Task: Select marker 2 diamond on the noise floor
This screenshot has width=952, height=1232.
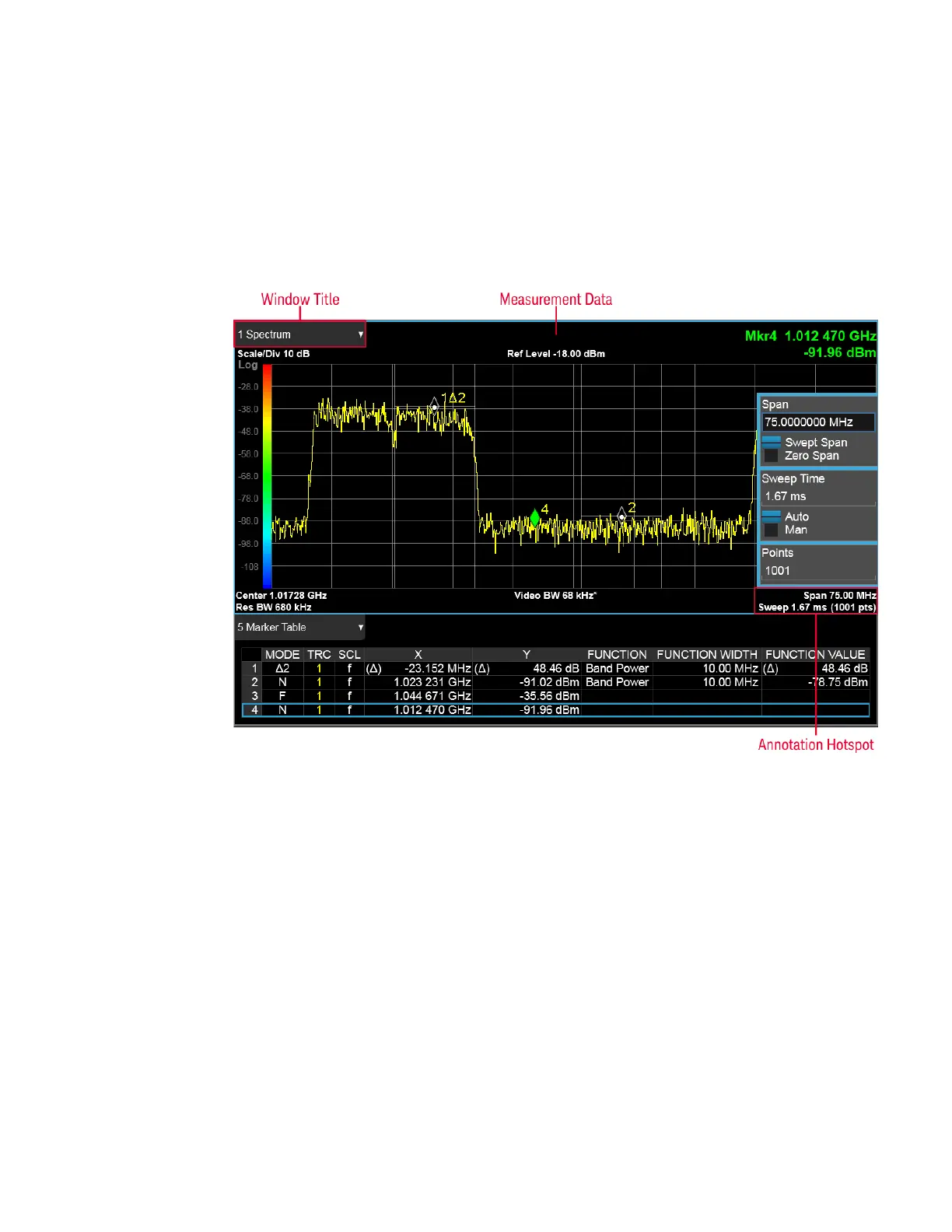Action: pos(621,516)
